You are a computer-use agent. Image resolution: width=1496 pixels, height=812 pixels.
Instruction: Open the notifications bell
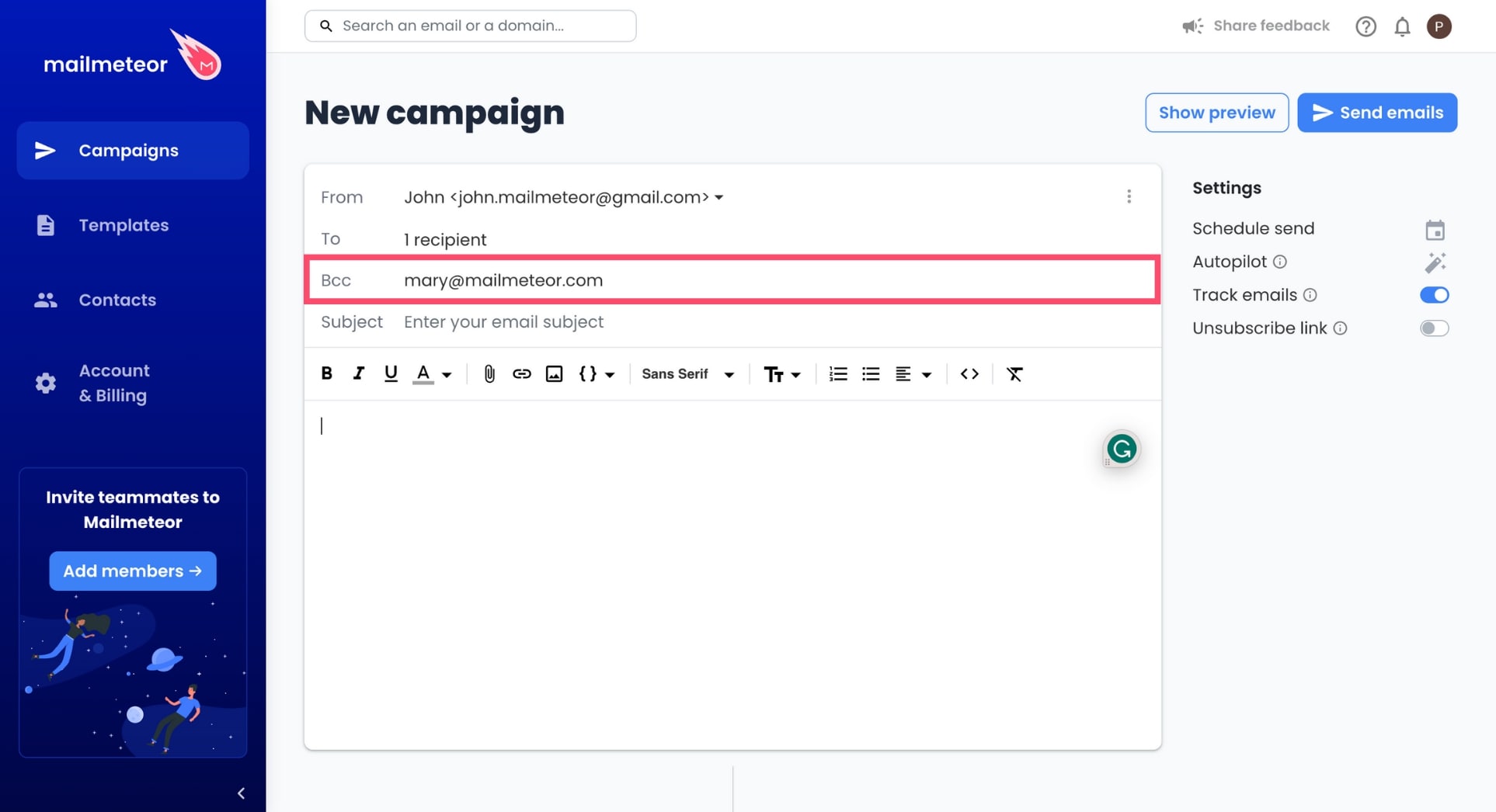tap(1402, 26)
